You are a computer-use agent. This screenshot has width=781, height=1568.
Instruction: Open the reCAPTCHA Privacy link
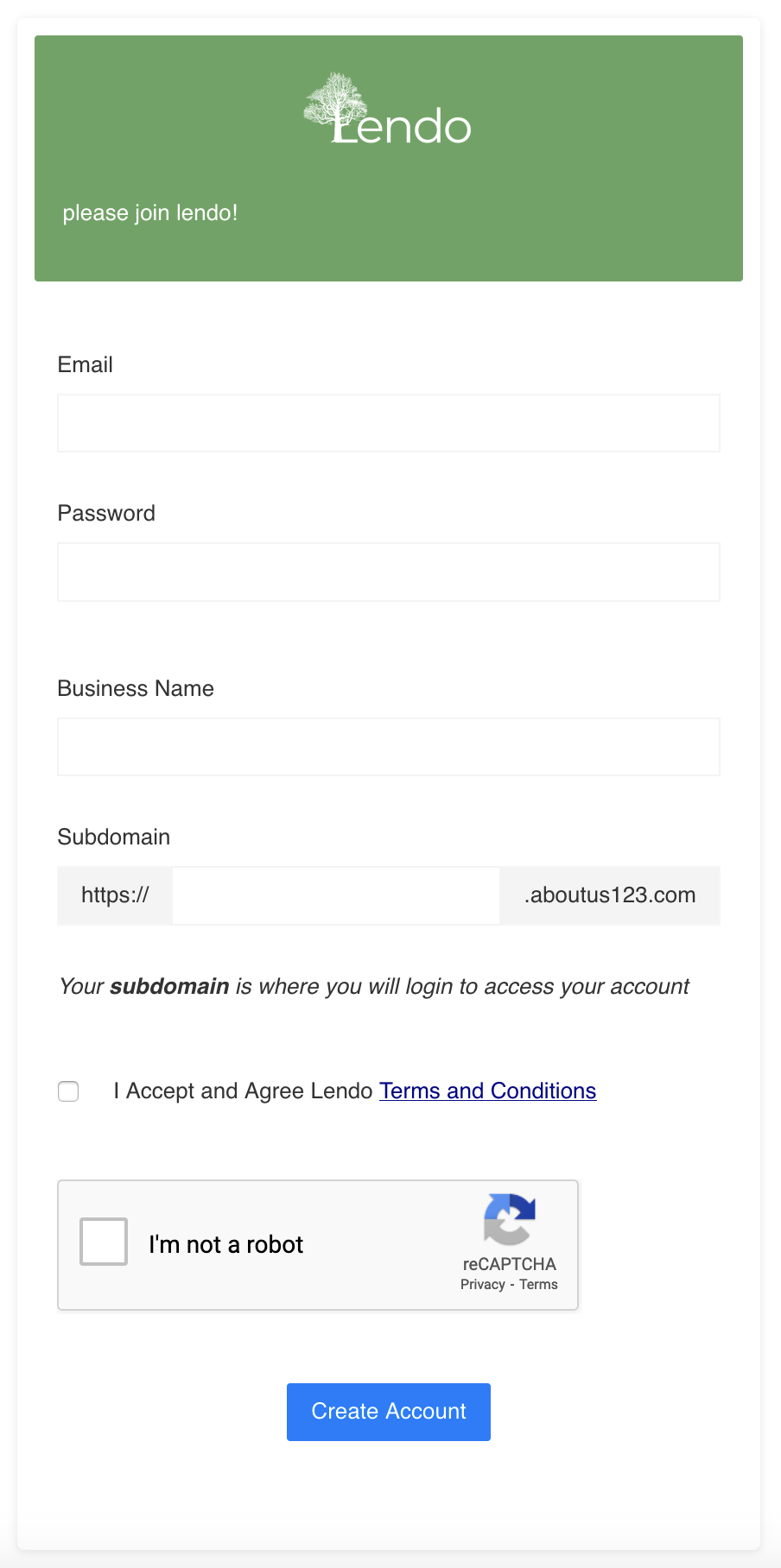(x=483, y=1284)
